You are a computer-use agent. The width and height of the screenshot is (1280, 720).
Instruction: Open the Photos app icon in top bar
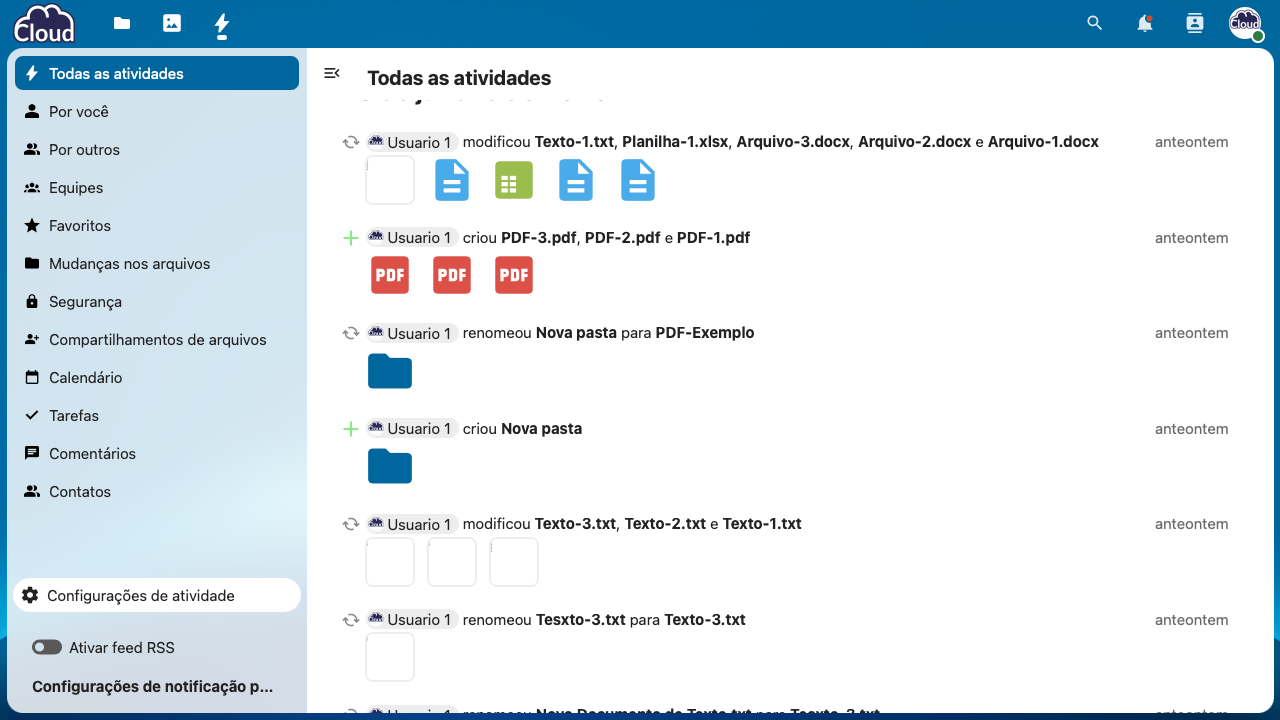(x=172, y=23)
